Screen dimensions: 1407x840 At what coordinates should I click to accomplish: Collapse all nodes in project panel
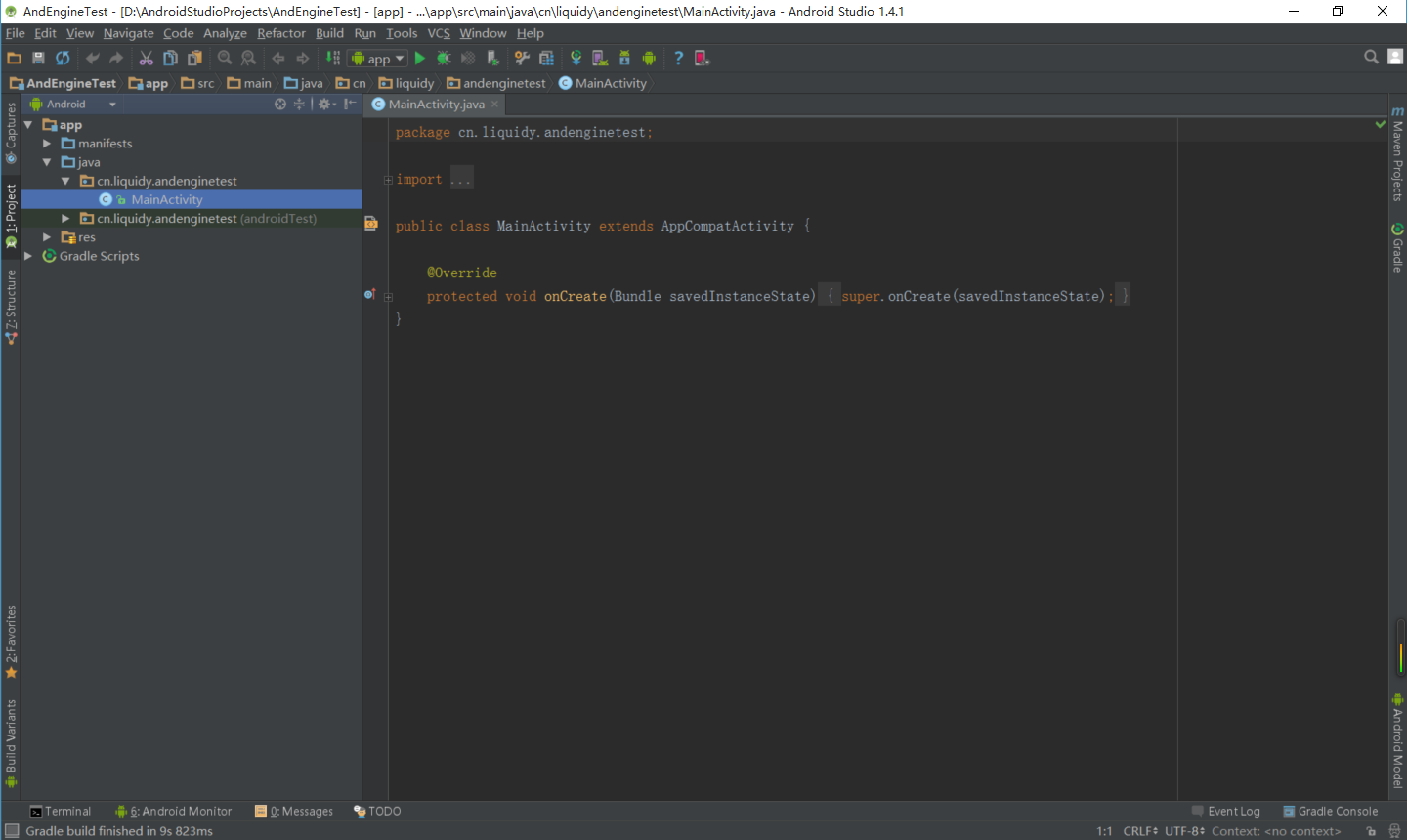pyautogui.click(x=299, y=104)
